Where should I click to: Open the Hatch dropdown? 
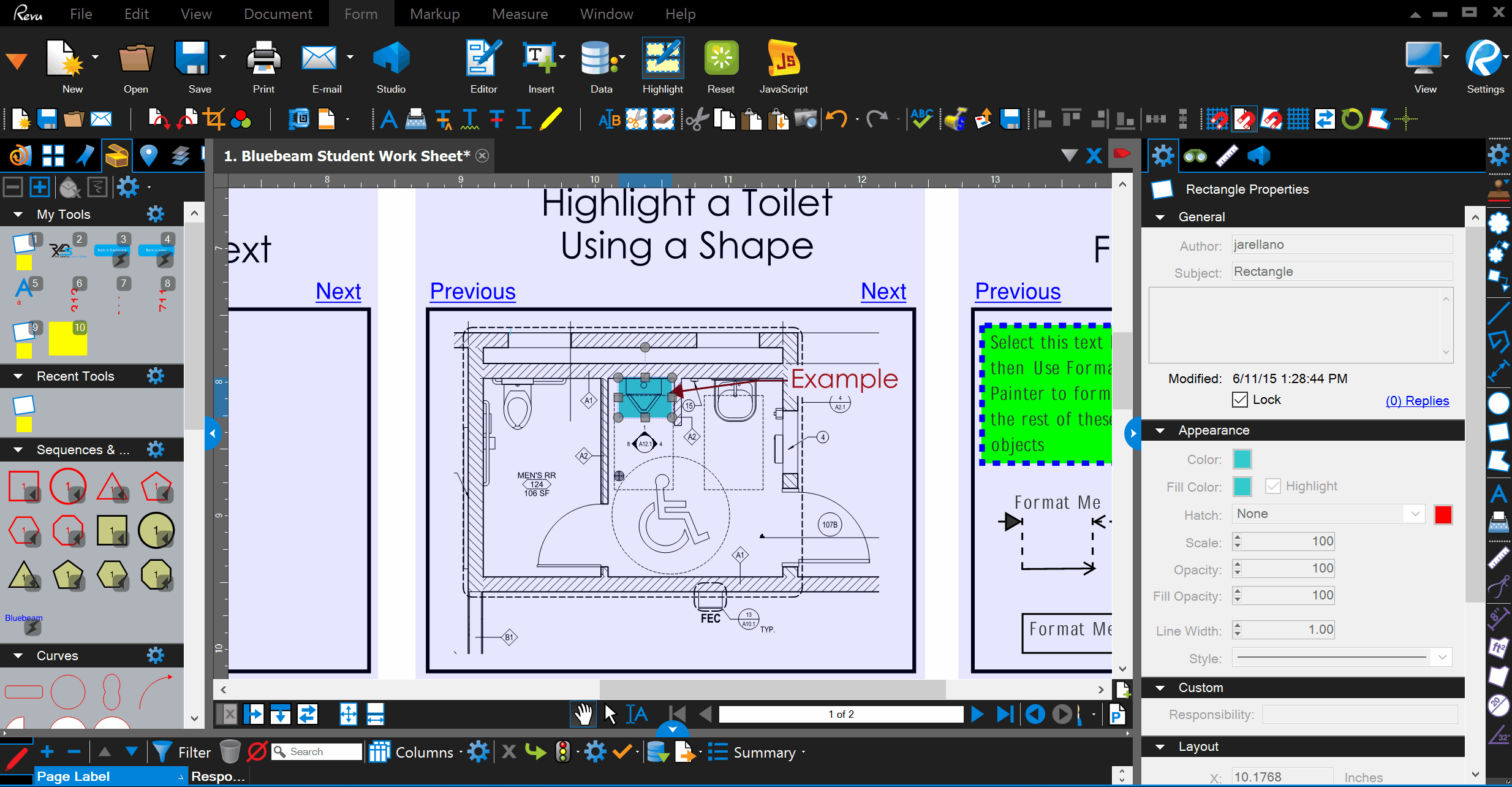click(1415, 514)
